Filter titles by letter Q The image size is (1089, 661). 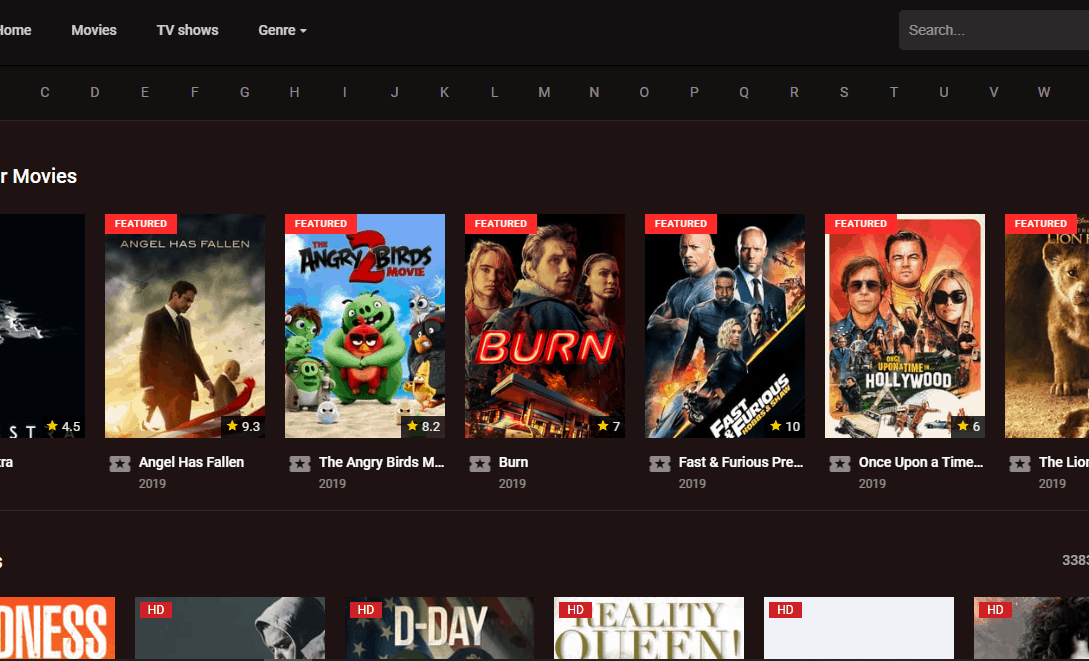click(744, 92)
